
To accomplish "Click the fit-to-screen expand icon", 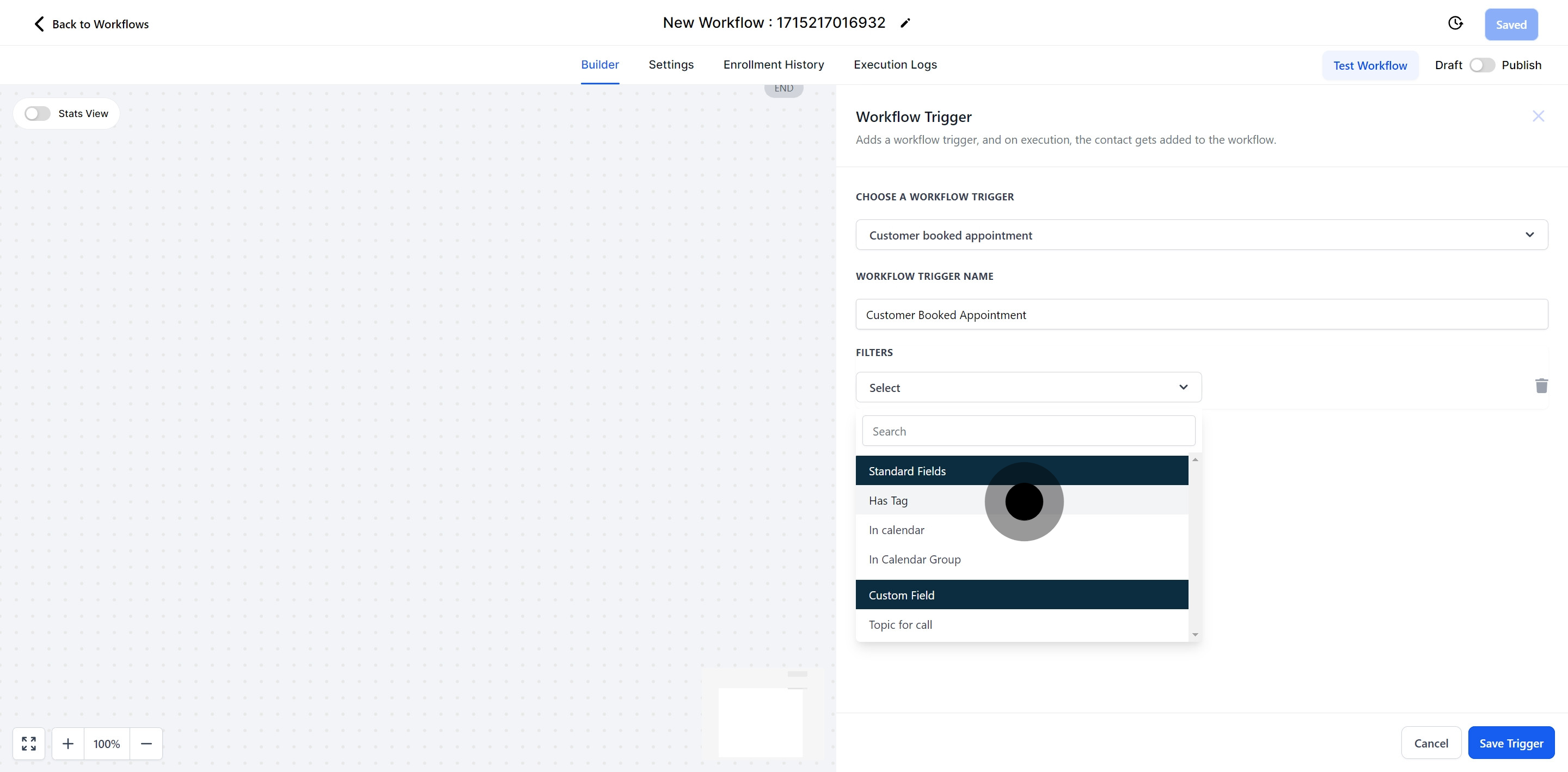I will point(29,743).
